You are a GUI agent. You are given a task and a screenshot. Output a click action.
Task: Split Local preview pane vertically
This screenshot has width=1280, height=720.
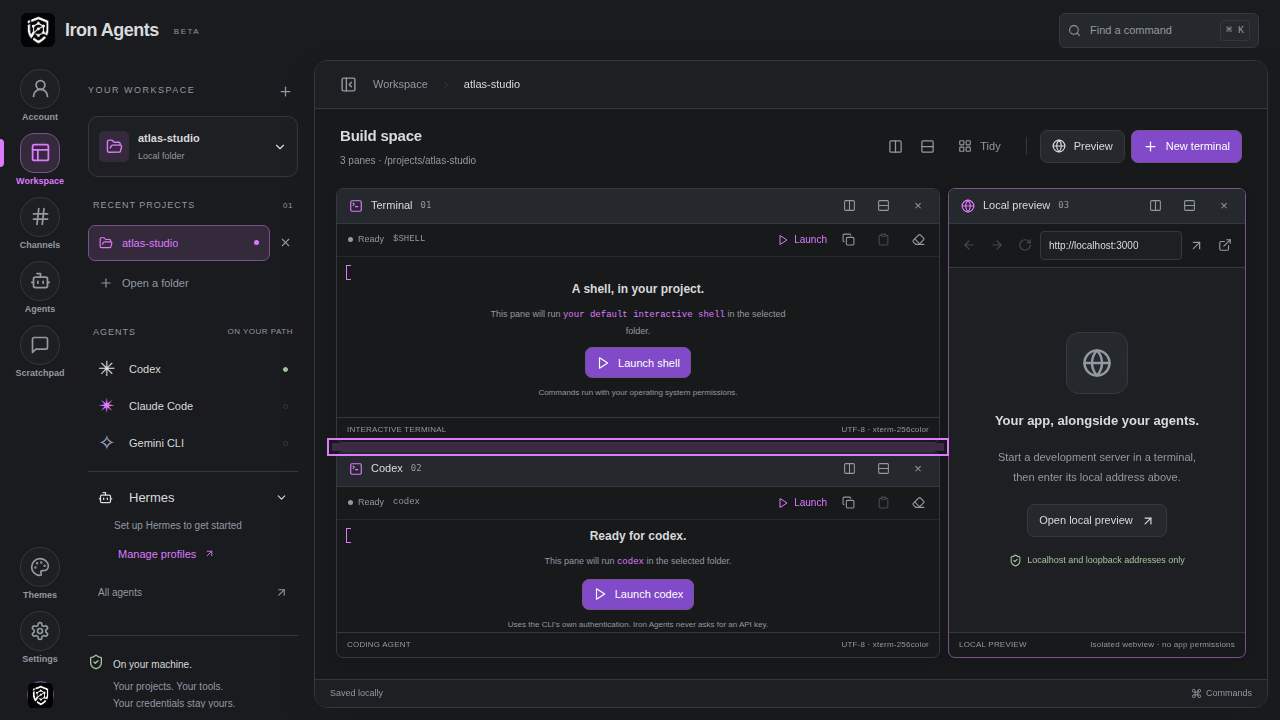coord(1155,205)
